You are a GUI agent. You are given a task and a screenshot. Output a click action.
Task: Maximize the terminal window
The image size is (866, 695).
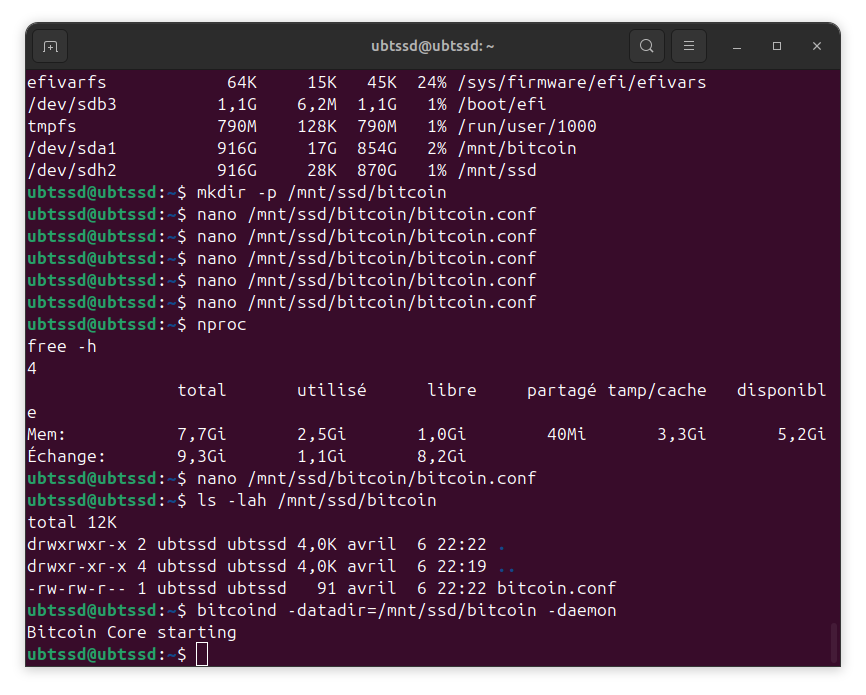click(777, 46)
